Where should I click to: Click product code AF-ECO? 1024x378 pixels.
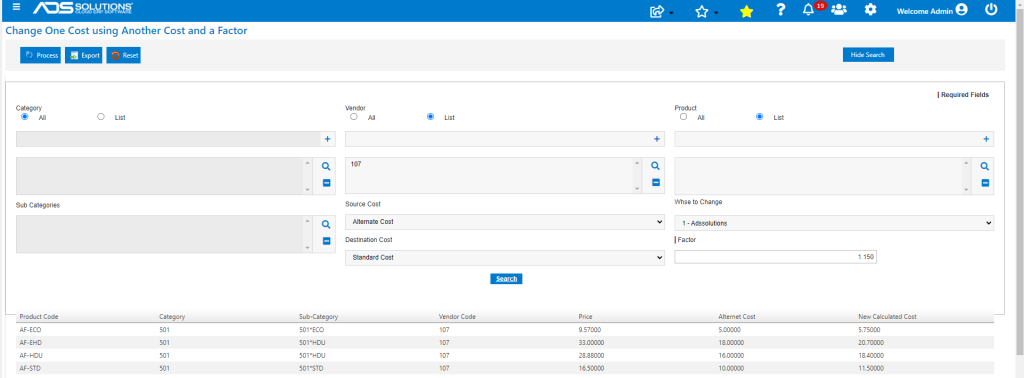tap(31, 330)
